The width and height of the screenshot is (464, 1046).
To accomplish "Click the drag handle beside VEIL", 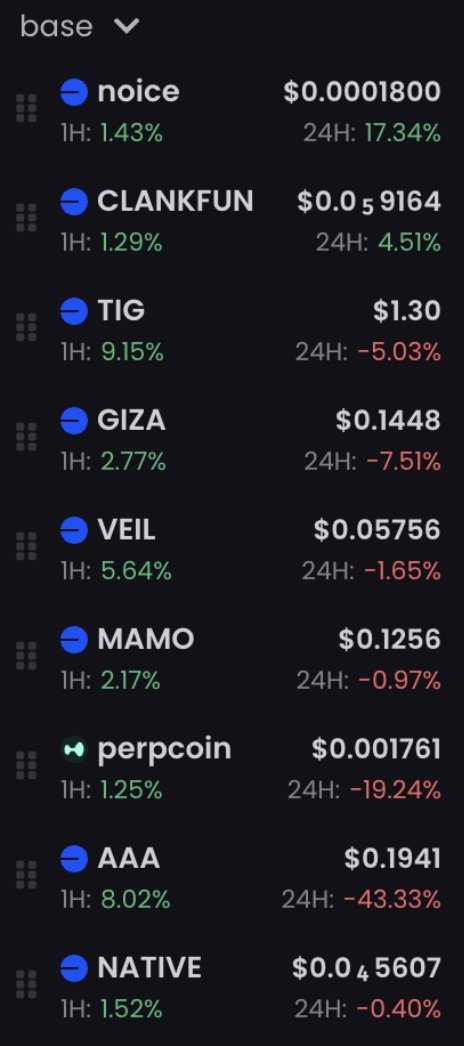I will pyautogui.click(x=26, y=546).
